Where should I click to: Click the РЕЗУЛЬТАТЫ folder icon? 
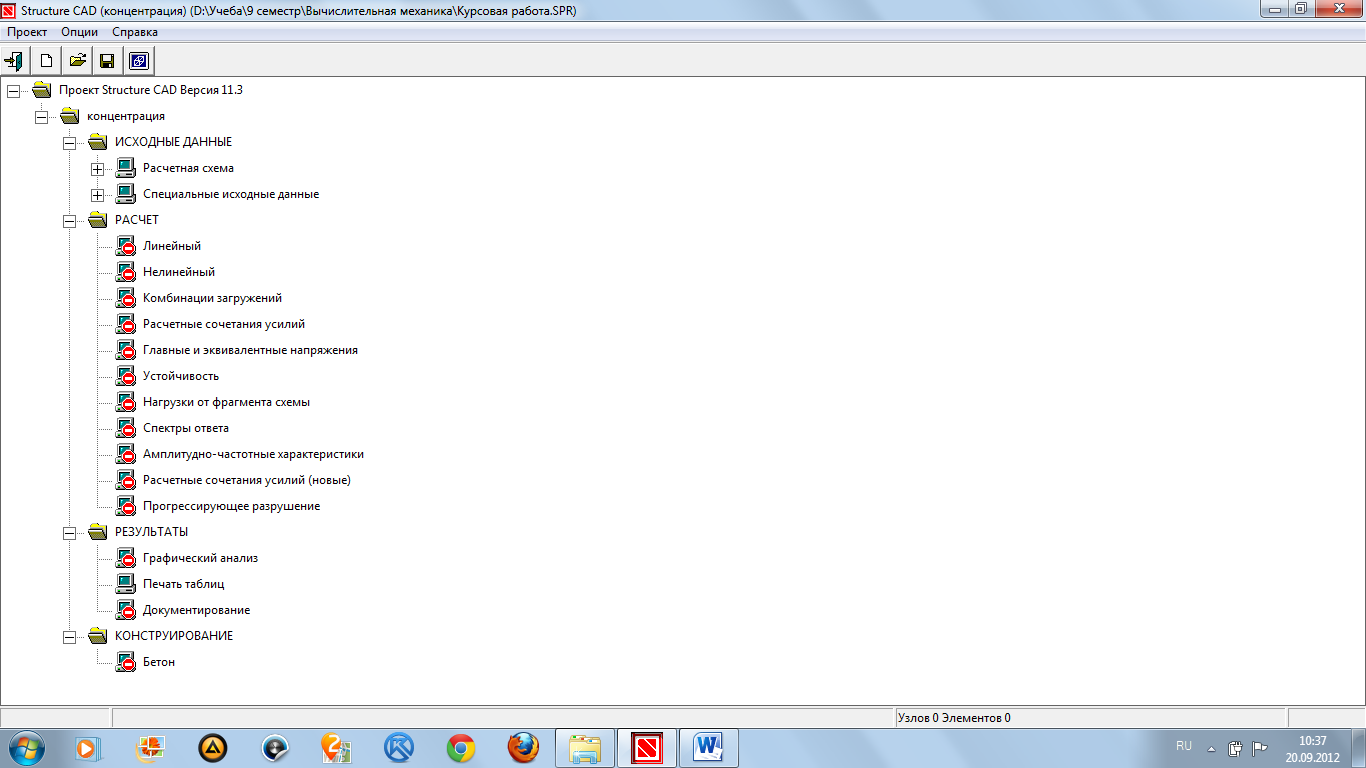(97, 532)
